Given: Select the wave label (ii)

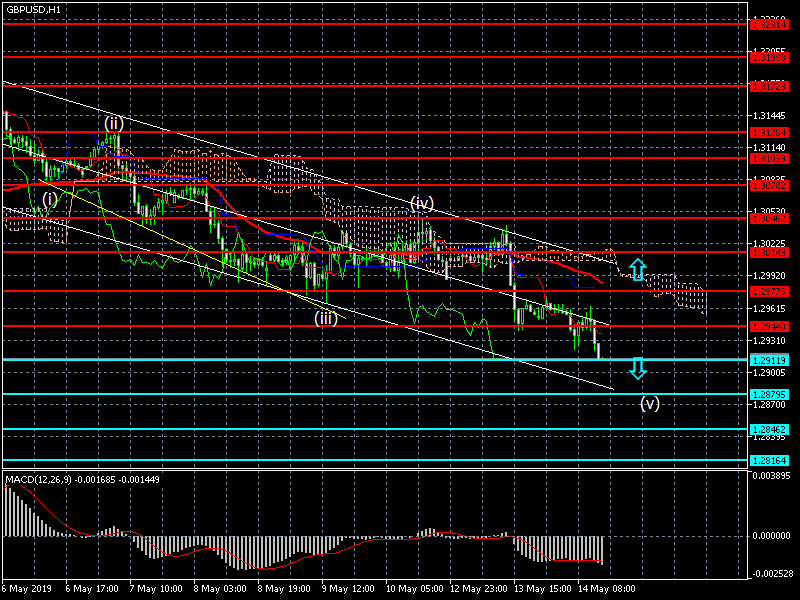Looking at the screenshot, I should click(x=114, y=123).
